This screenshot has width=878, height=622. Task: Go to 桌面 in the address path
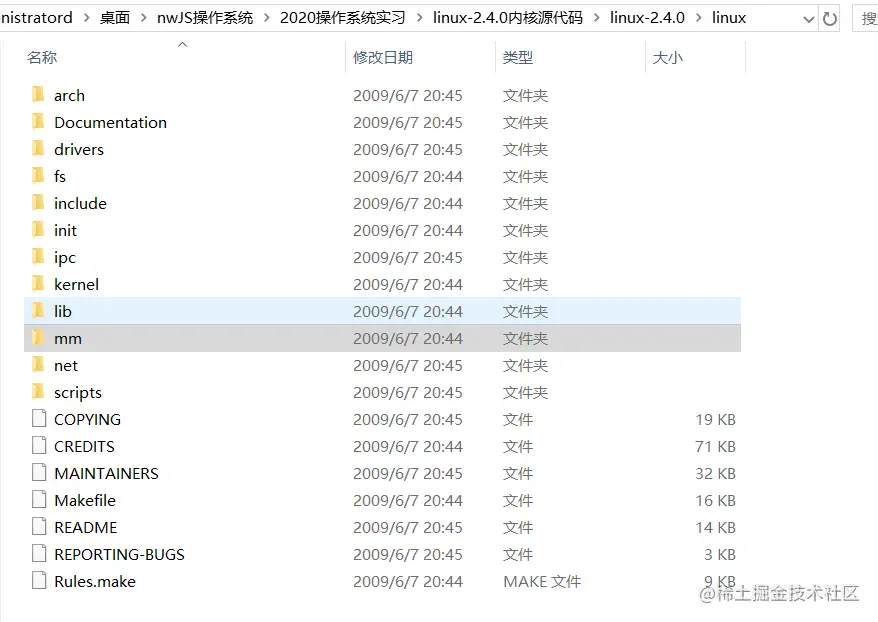point(115,18)
